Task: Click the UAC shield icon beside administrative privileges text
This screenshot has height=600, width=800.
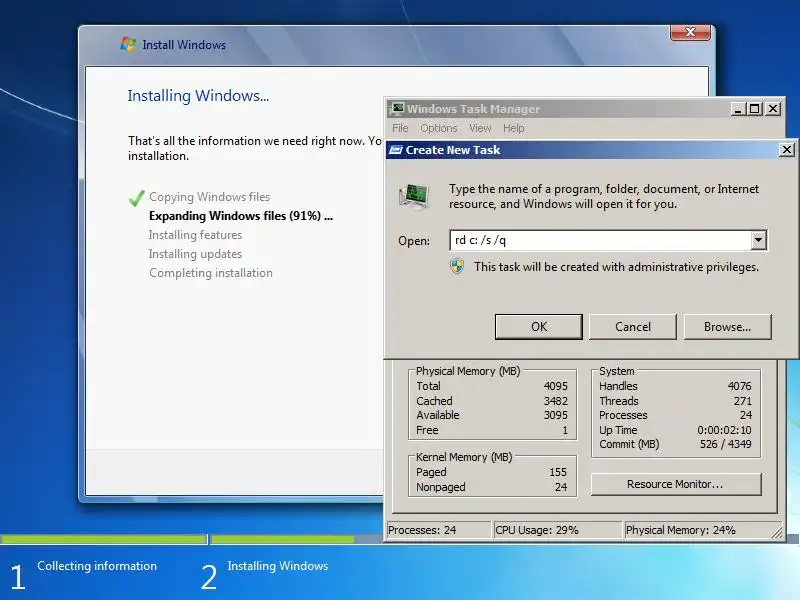Action: click(x=457, y=266)
